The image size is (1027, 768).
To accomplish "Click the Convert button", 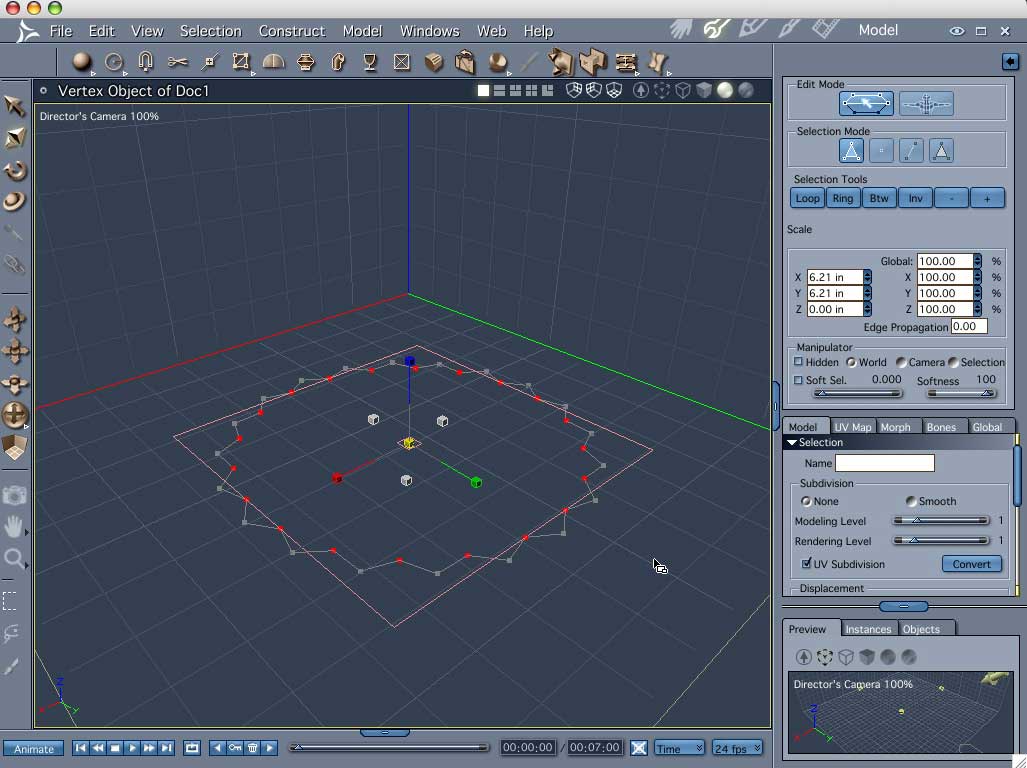I will point(971,564).
